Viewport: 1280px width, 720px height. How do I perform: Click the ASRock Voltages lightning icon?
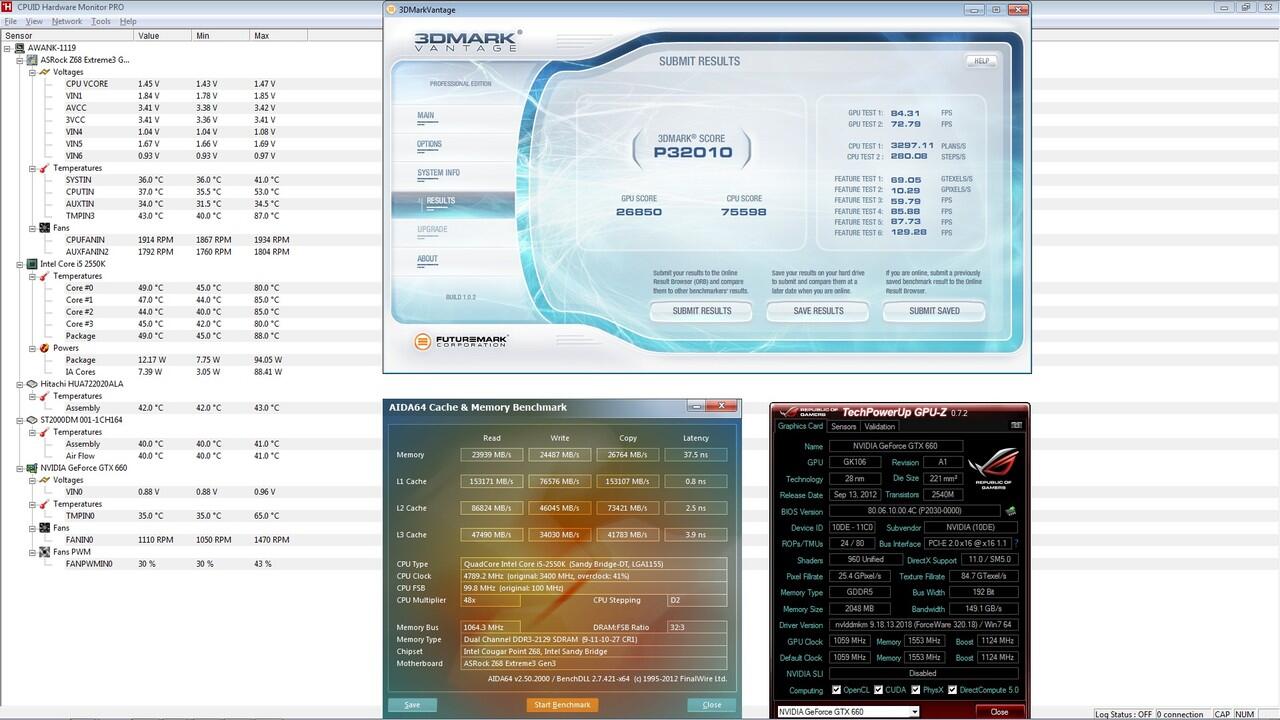click(44, 72)
